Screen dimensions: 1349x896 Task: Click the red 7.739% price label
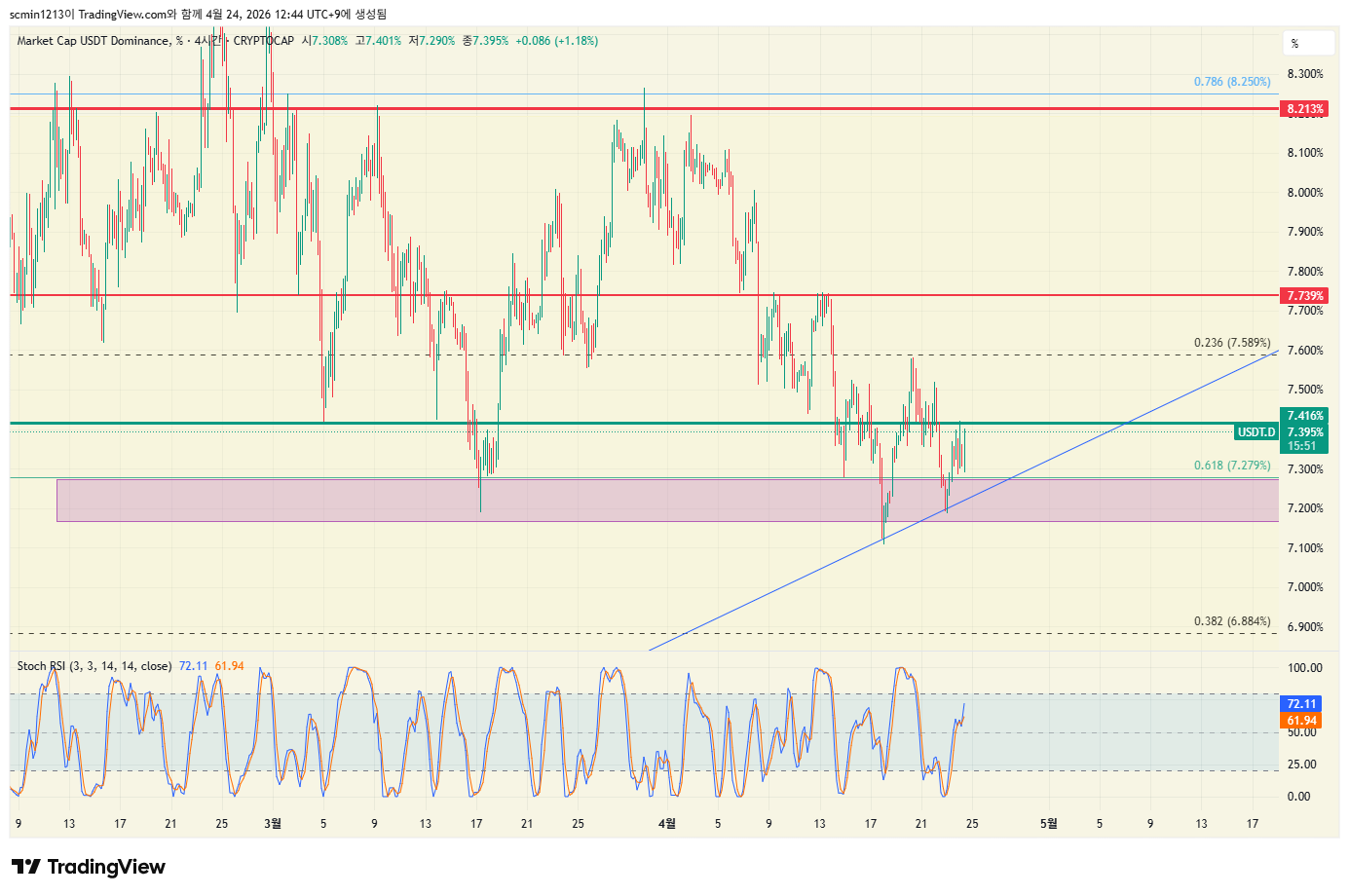pos(1304,296)
